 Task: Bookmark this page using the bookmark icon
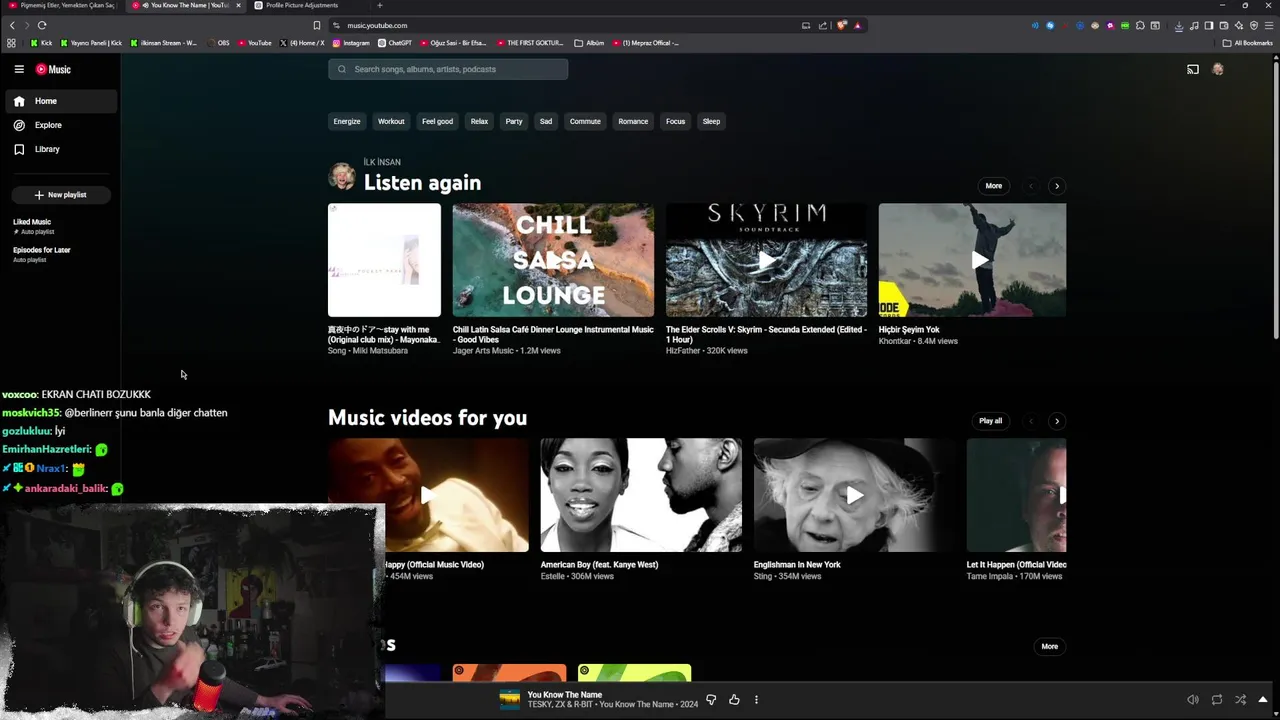point(317,25)
